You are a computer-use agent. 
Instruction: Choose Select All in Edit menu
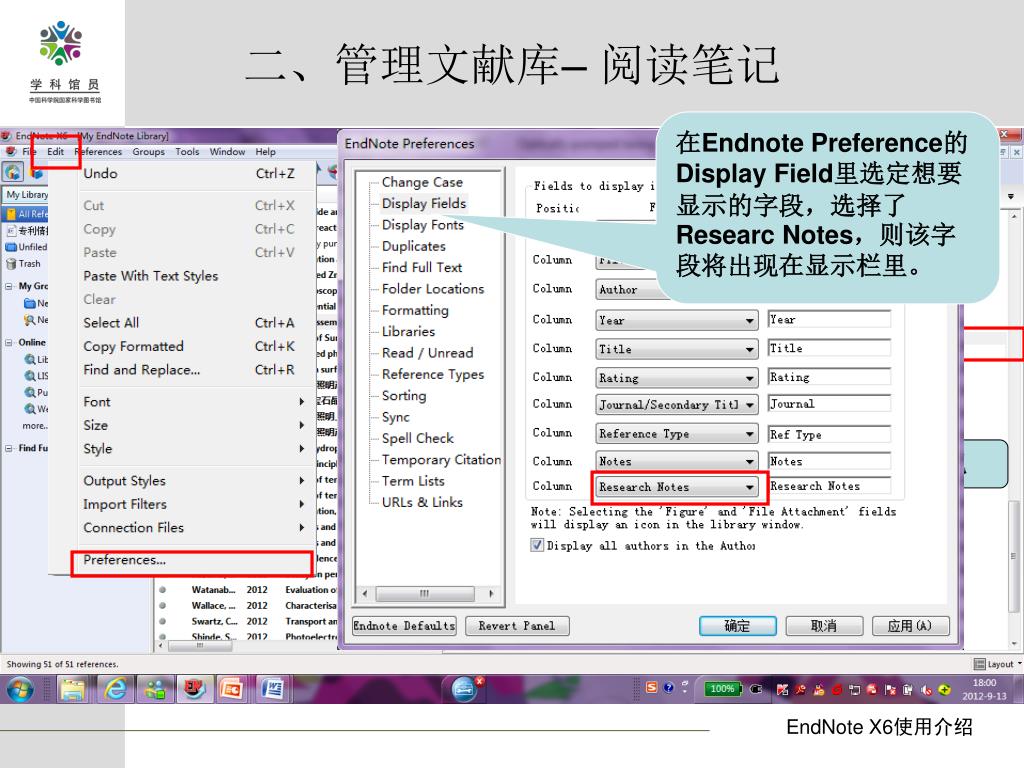pyautogui.click(x=193, y=323)
